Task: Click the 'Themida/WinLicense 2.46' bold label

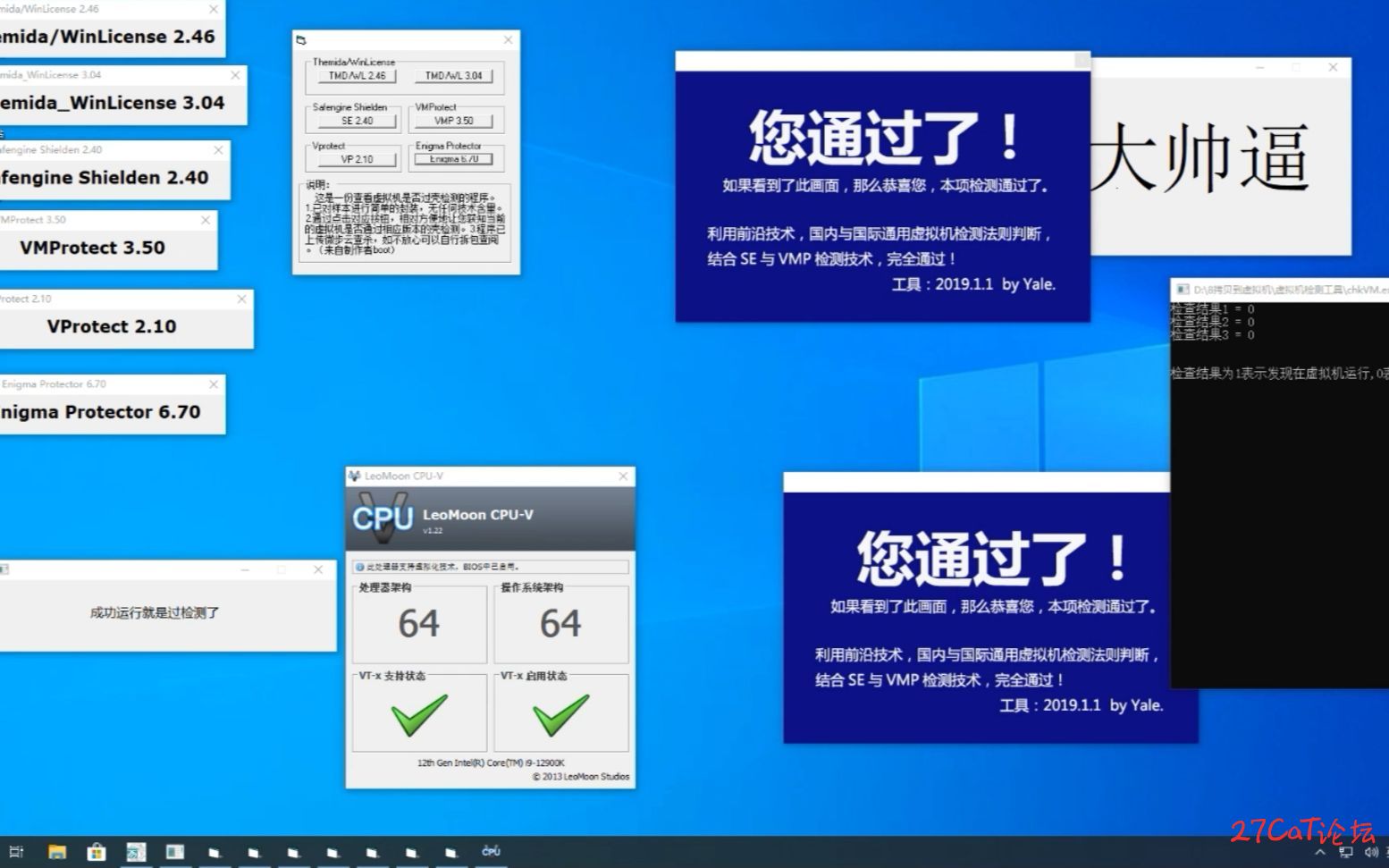Action: pos(107,37)
